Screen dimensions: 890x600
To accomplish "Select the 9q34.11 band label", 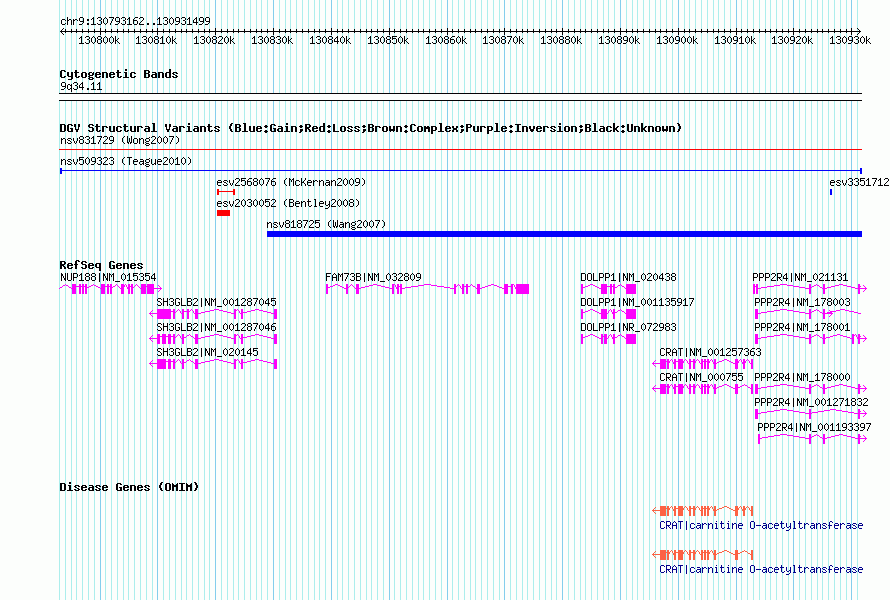I will [81, 86].
